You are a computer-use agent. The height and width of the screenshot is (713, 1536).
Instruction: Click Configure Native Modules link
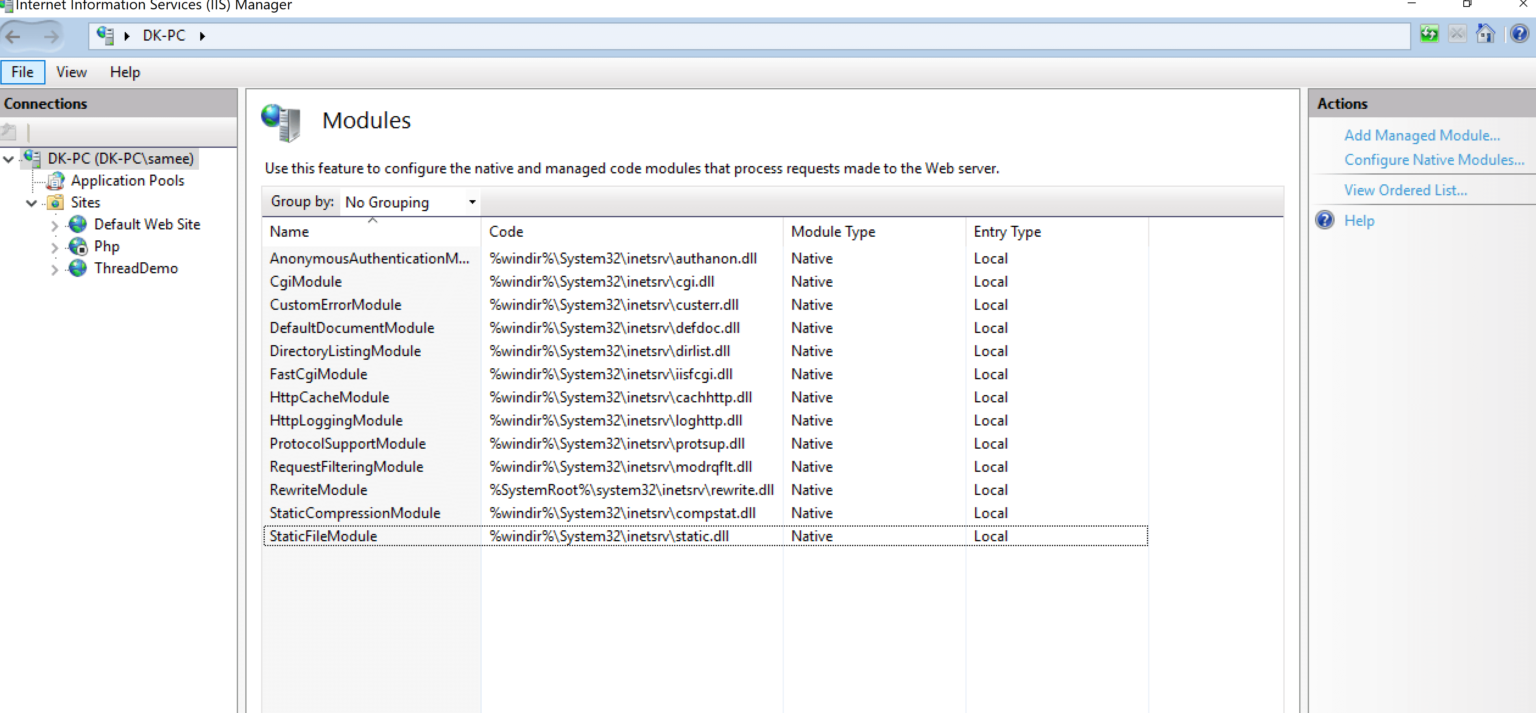[1433, 160]
